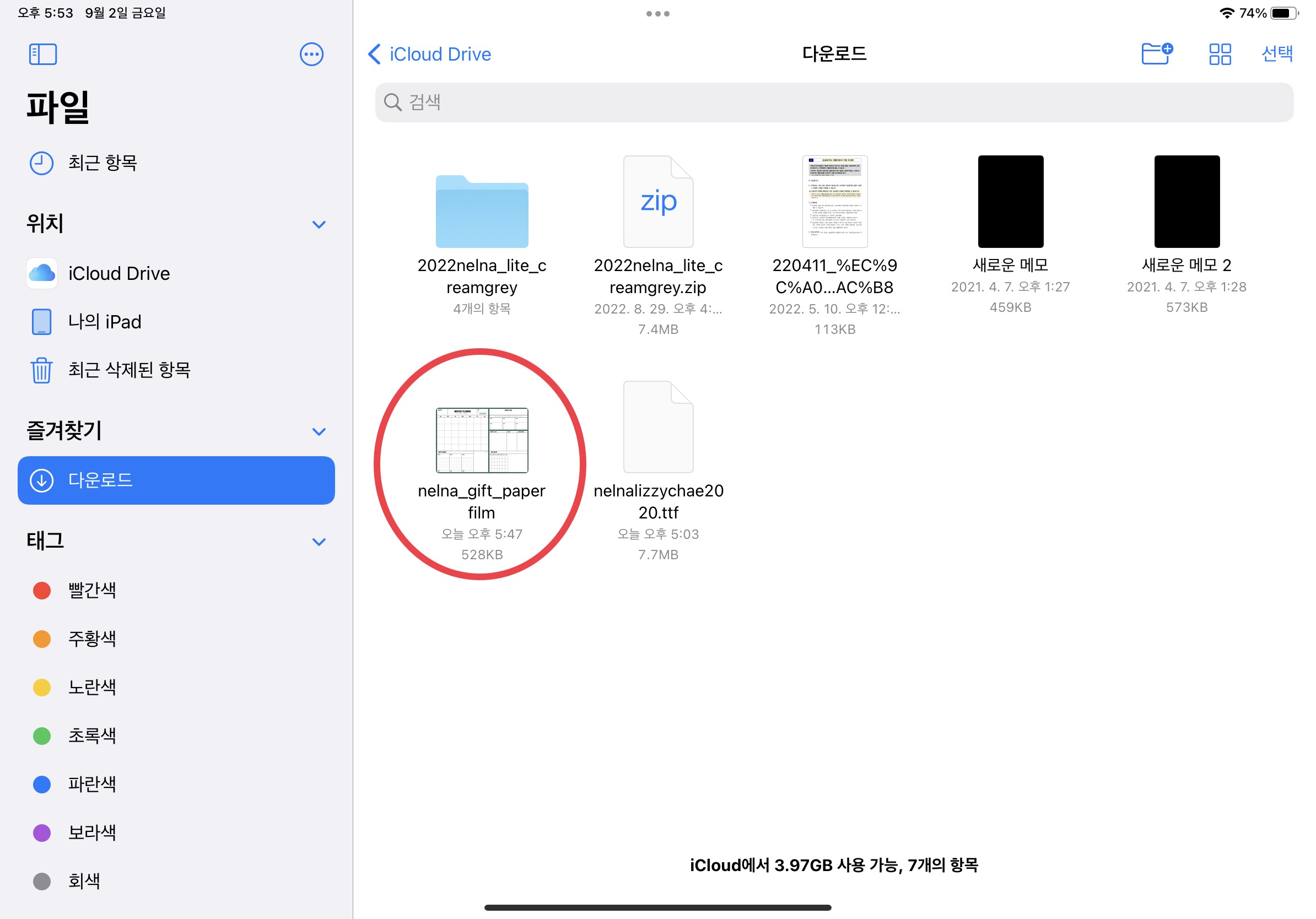Open the nelna_gift_paper film file
This screenshot has width=1316, height=919.
pos(482,441)
